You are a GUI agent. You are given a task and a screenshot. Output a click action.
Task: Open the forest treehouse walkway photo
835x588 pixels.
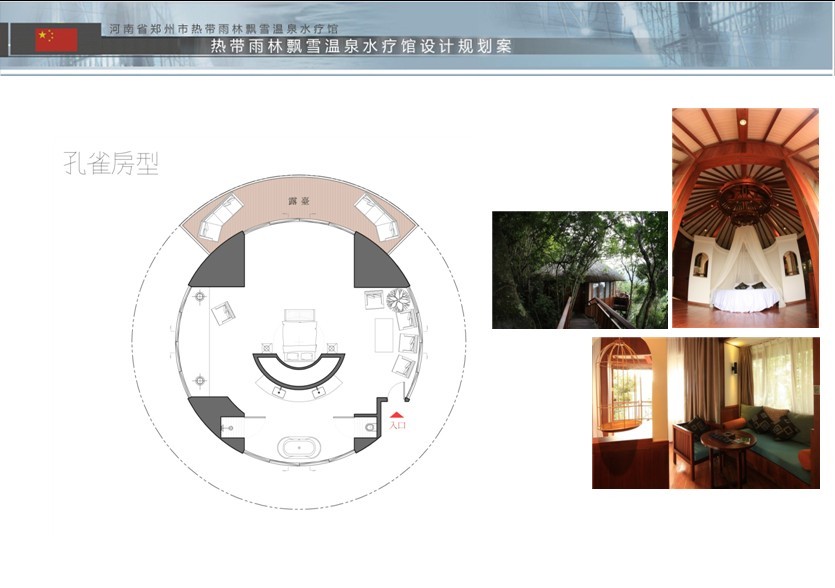(x=579, y=270)
